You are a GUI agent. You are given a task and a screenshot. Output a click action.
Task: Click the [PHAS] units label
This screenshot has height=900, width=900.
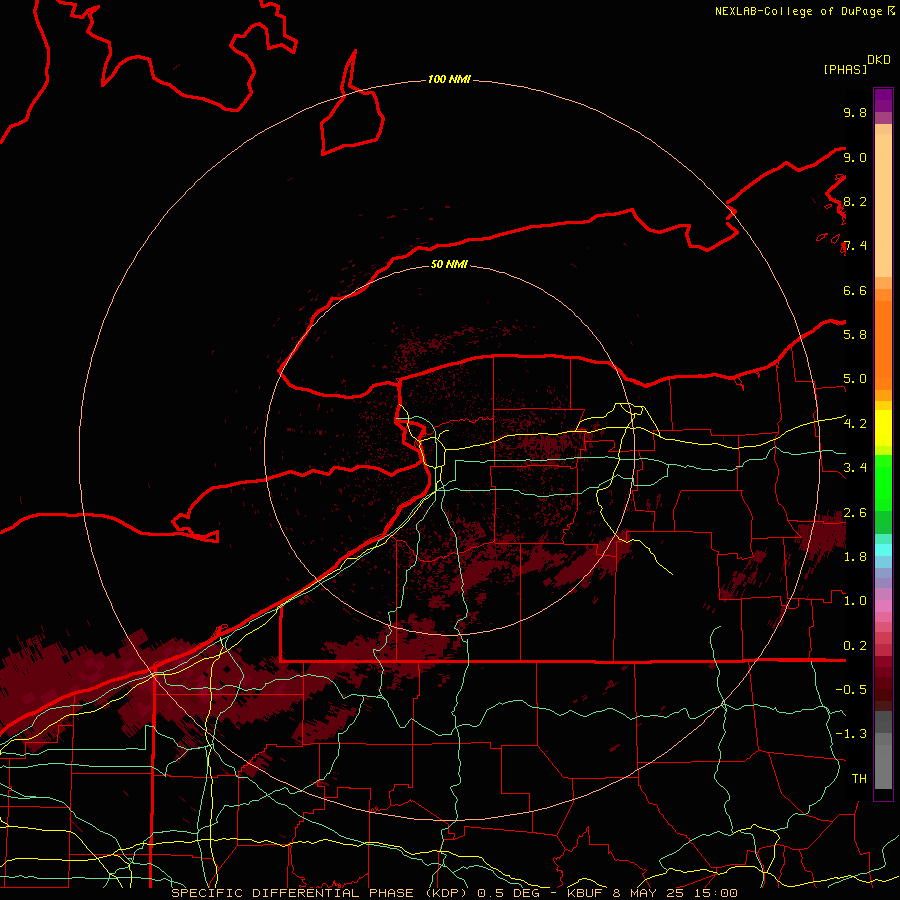click(x=845, y=69)
